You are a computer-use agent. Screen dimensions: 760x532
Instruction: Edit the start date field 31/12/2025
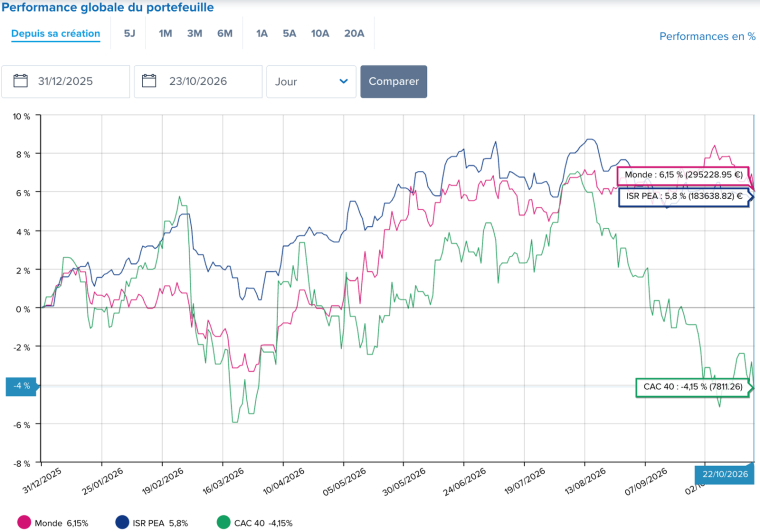[x=65, y=81]
